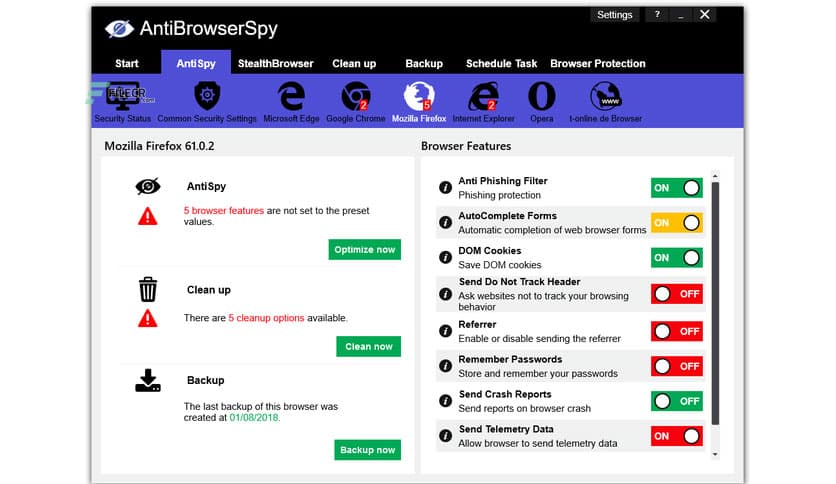Follow the '5 cleanup options' red link
The width and height of the screenshot is (836, 484).
click(x=266, y=318)
